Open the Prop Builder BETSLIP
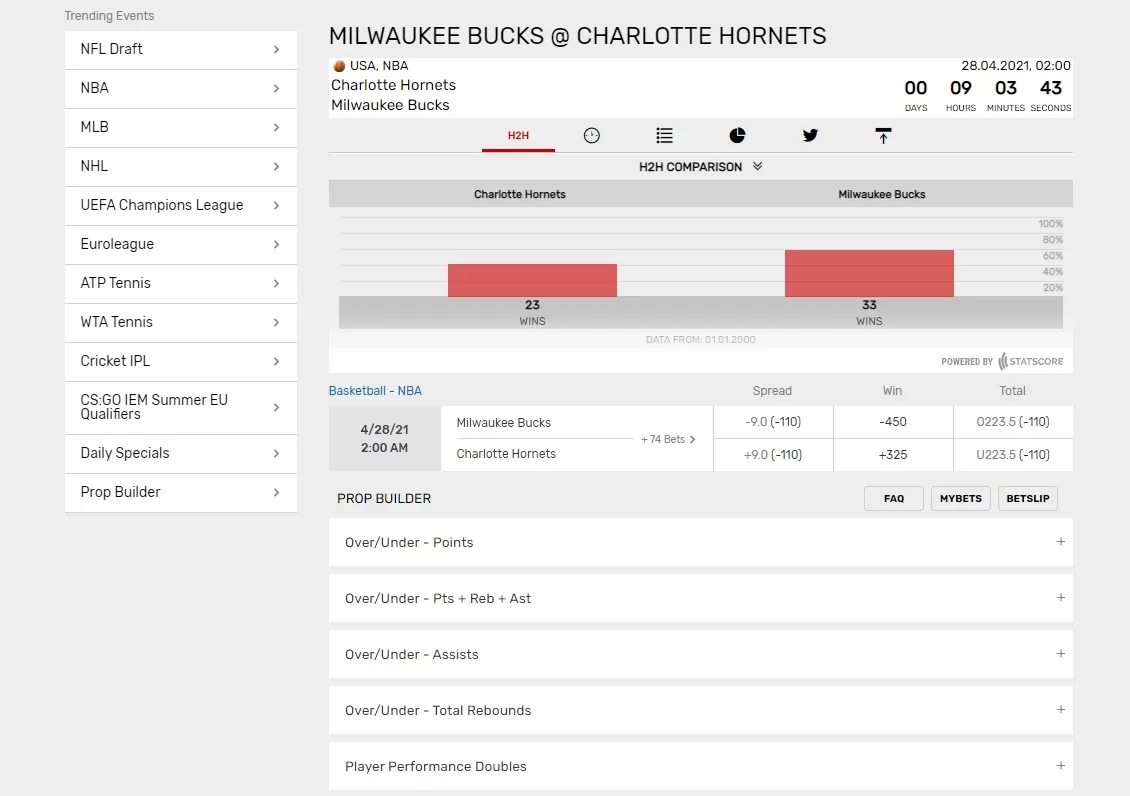This screenshot has height=796, width=1130. 1028,498
